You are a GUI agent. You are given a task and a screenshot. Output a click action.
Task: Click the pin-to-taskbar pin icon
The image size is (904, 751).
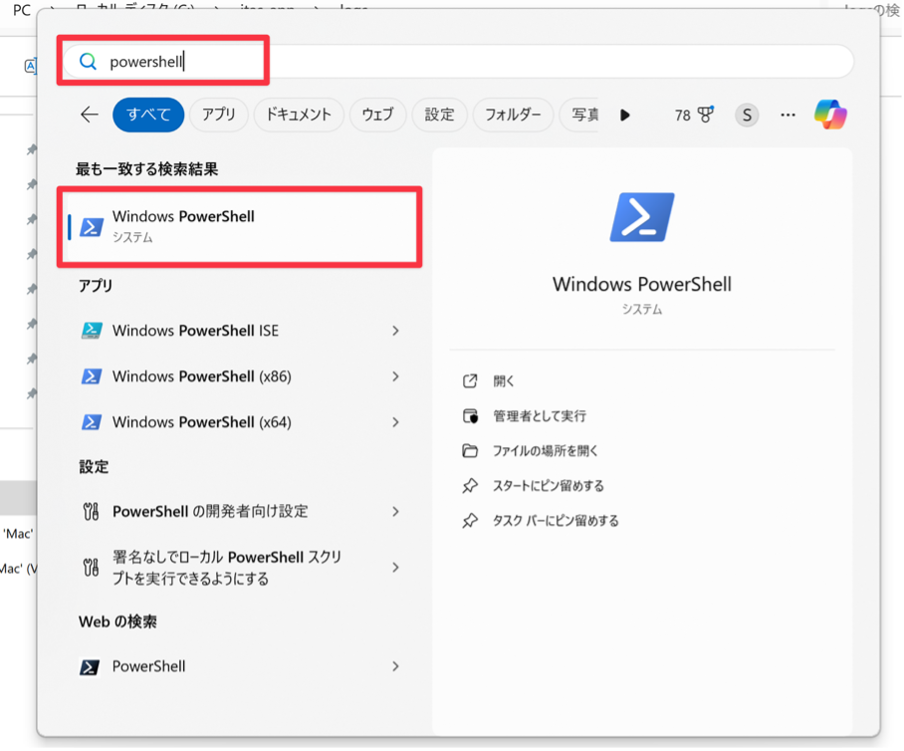click(470, 521)
